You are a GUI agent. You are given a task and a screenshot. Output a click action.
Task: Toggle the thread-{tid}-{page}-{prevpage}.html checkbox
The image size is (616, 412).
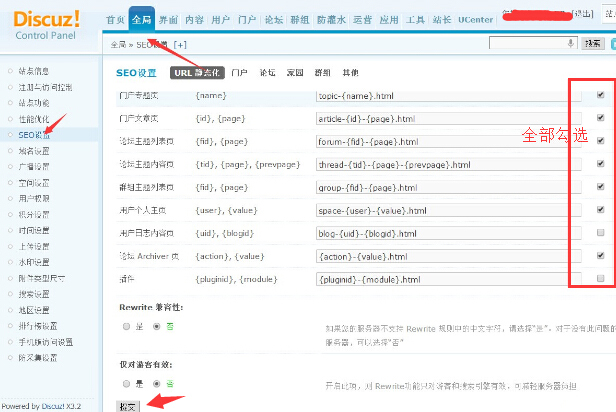coord(599,164)
